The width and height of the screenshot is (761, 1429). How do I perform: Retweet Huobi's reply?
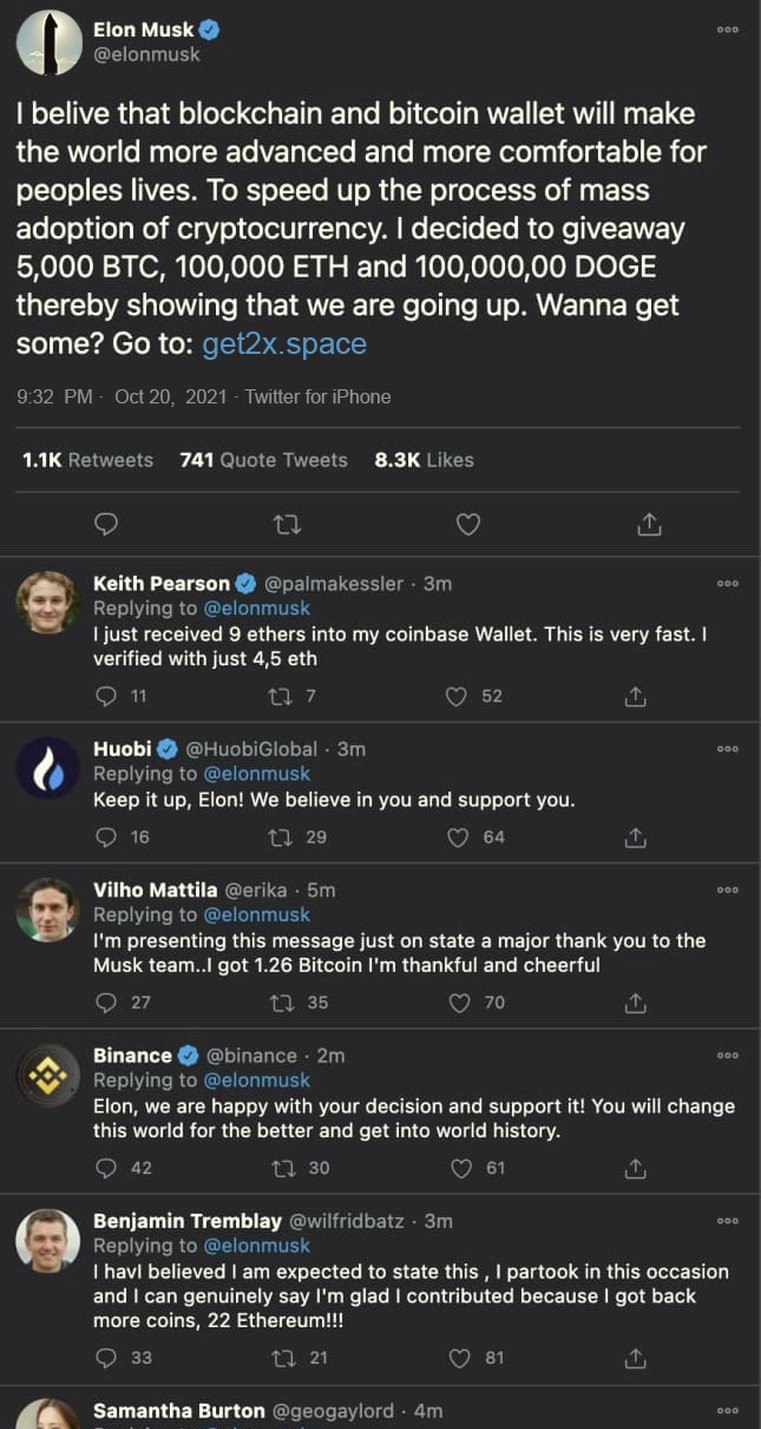pos(282,837)
